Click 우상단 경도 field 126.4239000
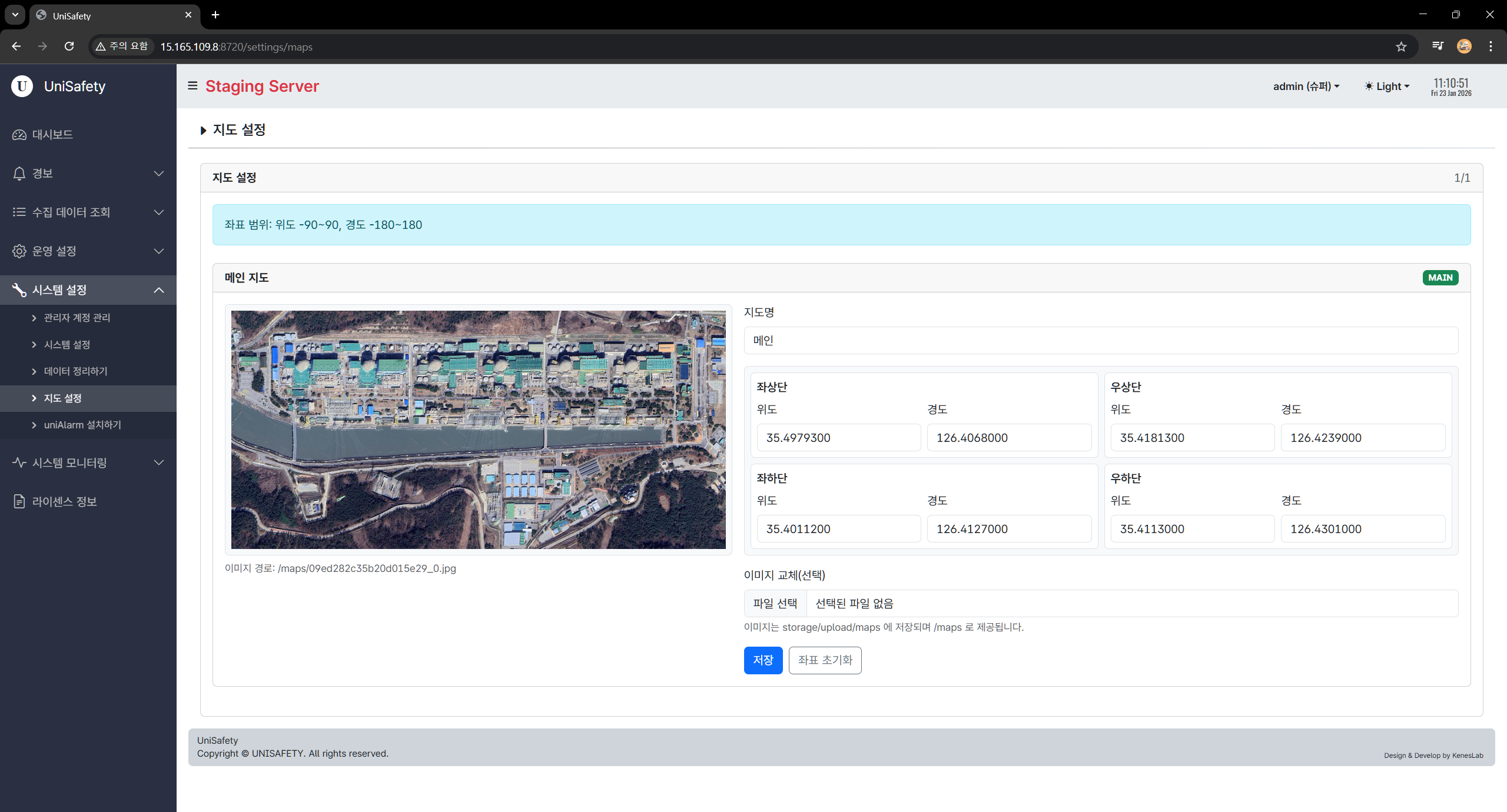1507x812 pixels. 1363,438
